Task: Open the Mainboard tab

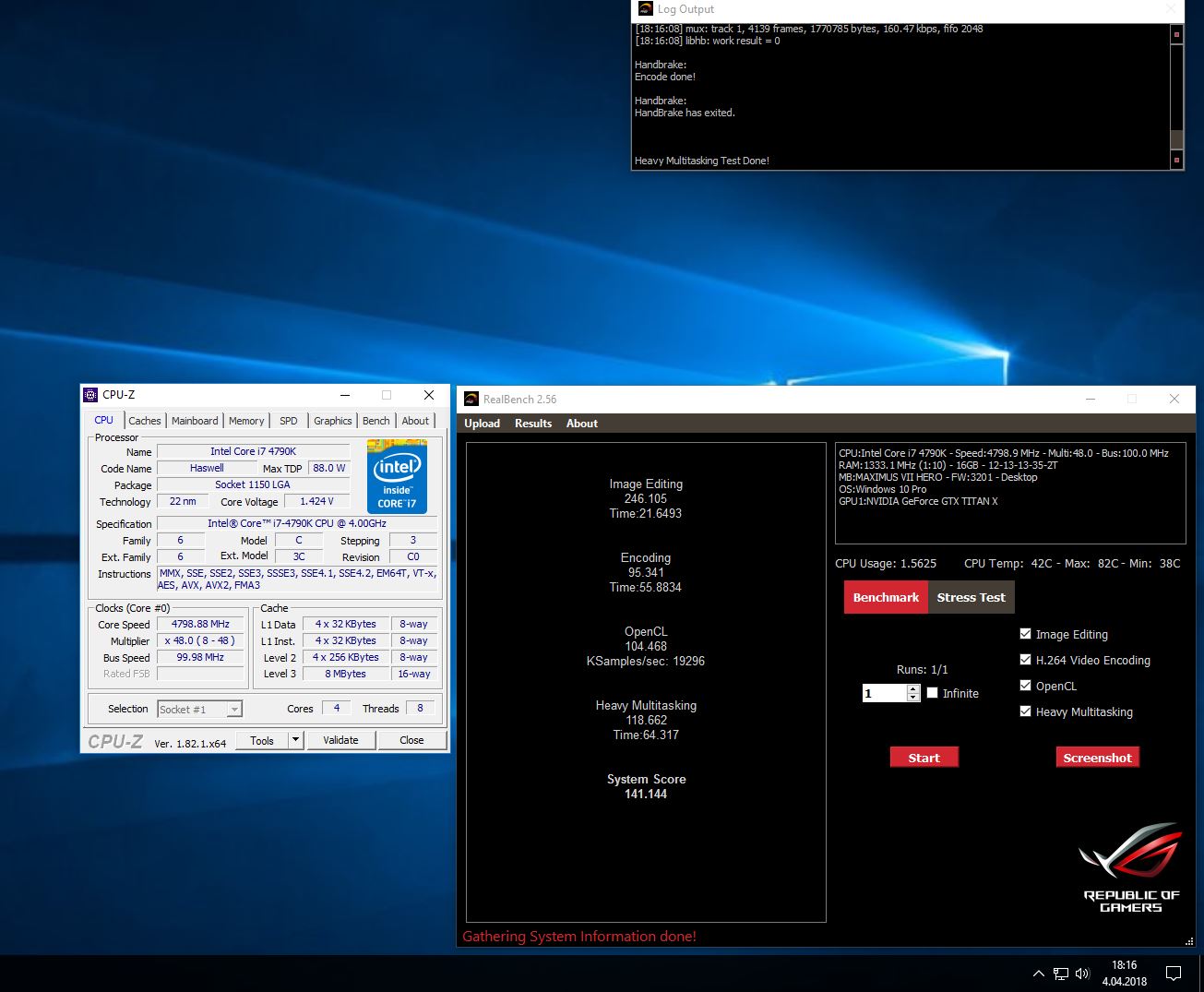Action: [195, 421]
